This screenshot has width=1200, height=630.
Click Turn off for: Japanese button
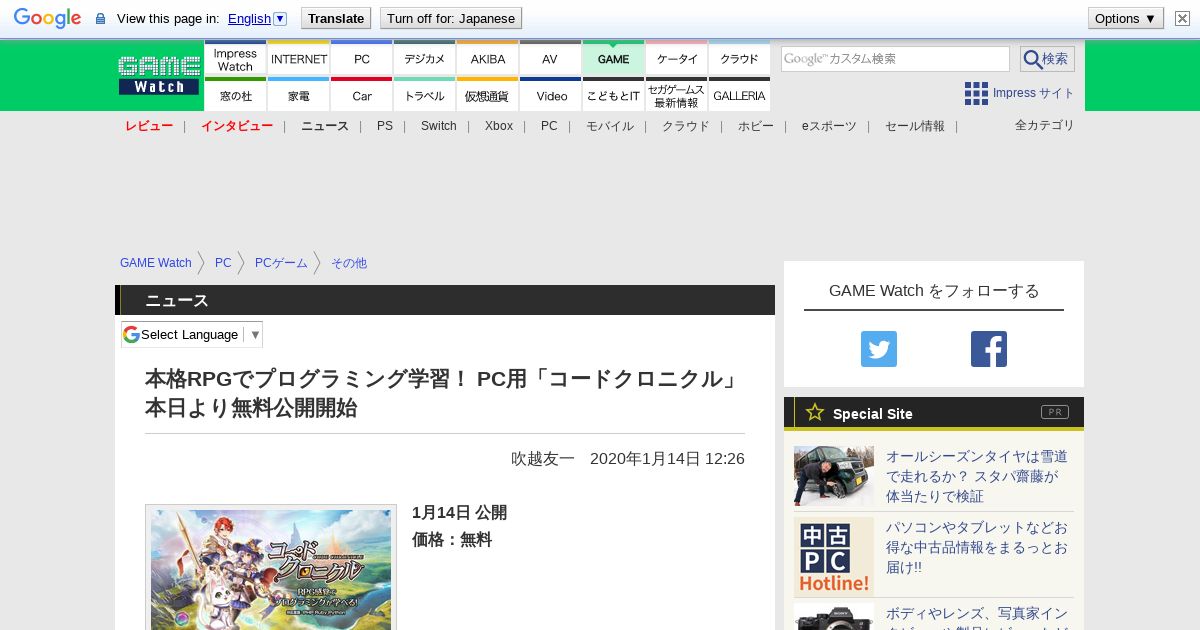click(451, 18)
